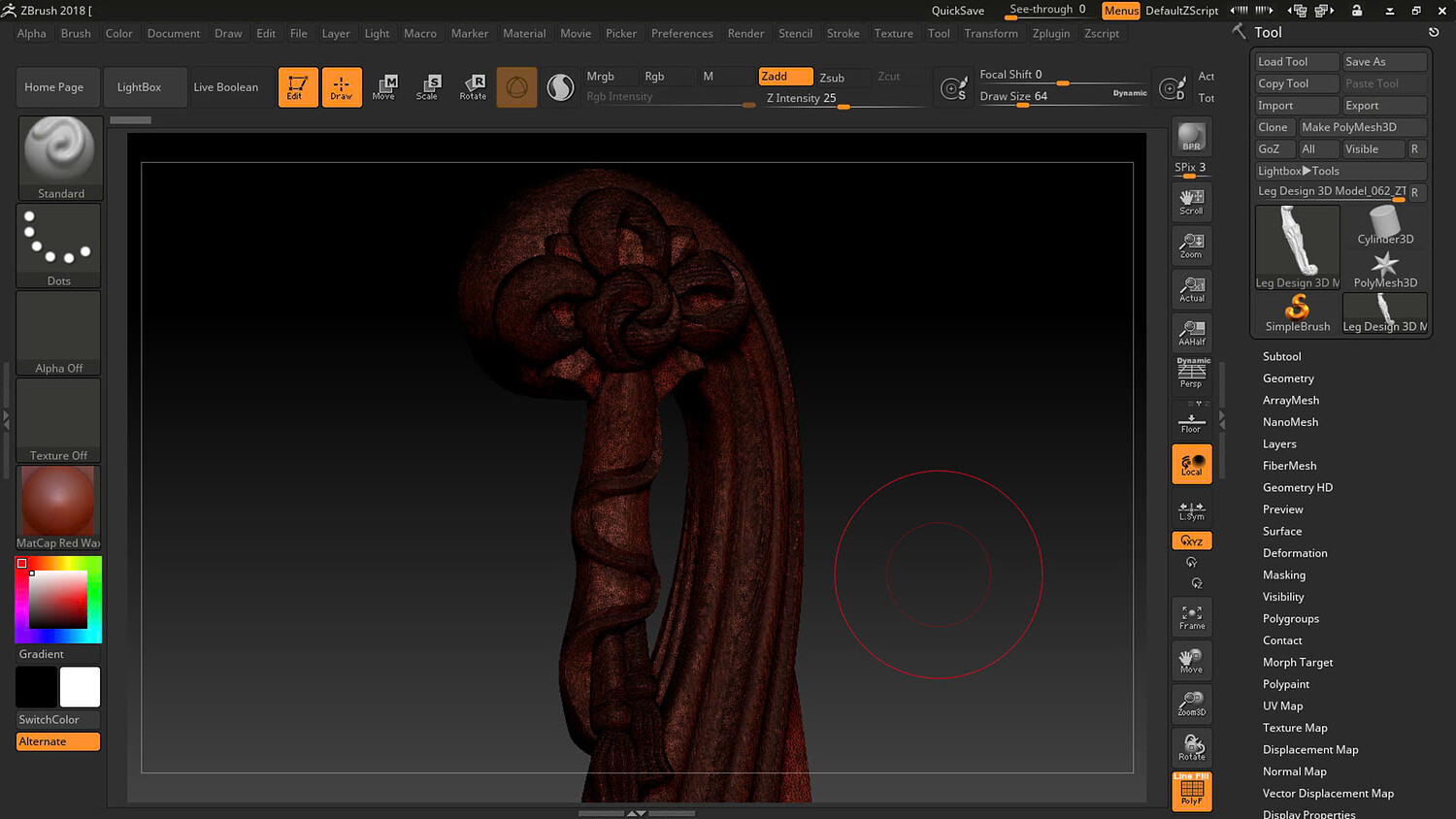Expand the Subtool palette section
This screenshot has width=1456, height=819.
coord(1281,356)
